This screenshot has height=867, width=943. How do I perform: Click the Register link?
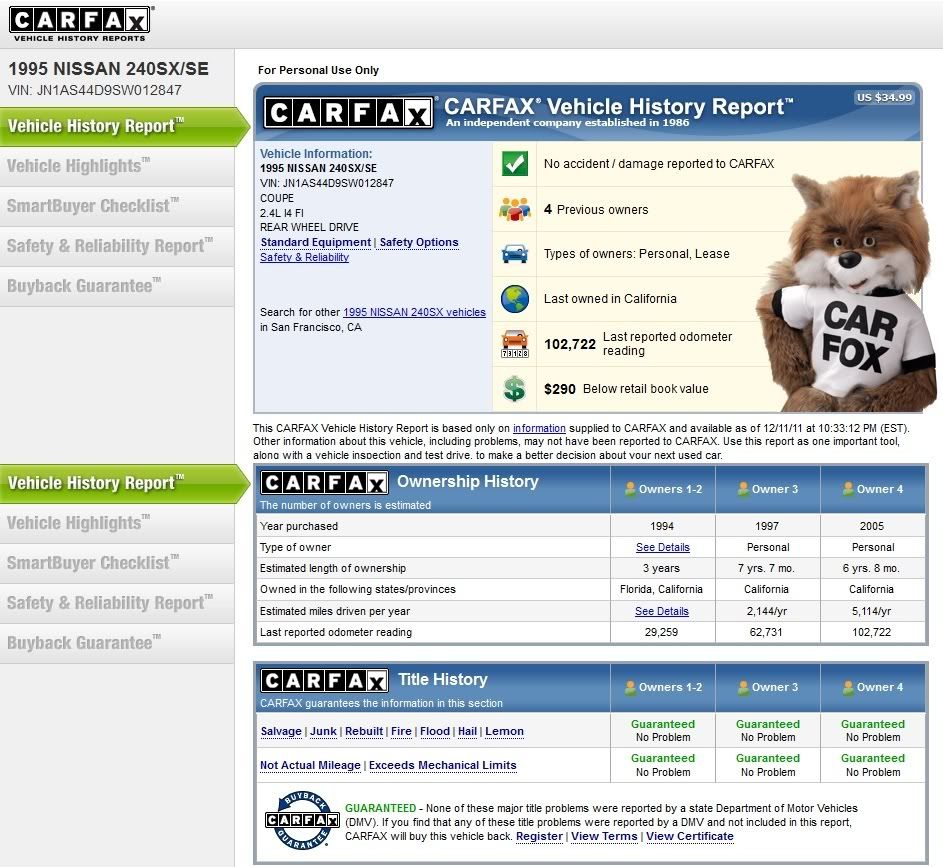[539, 836]
